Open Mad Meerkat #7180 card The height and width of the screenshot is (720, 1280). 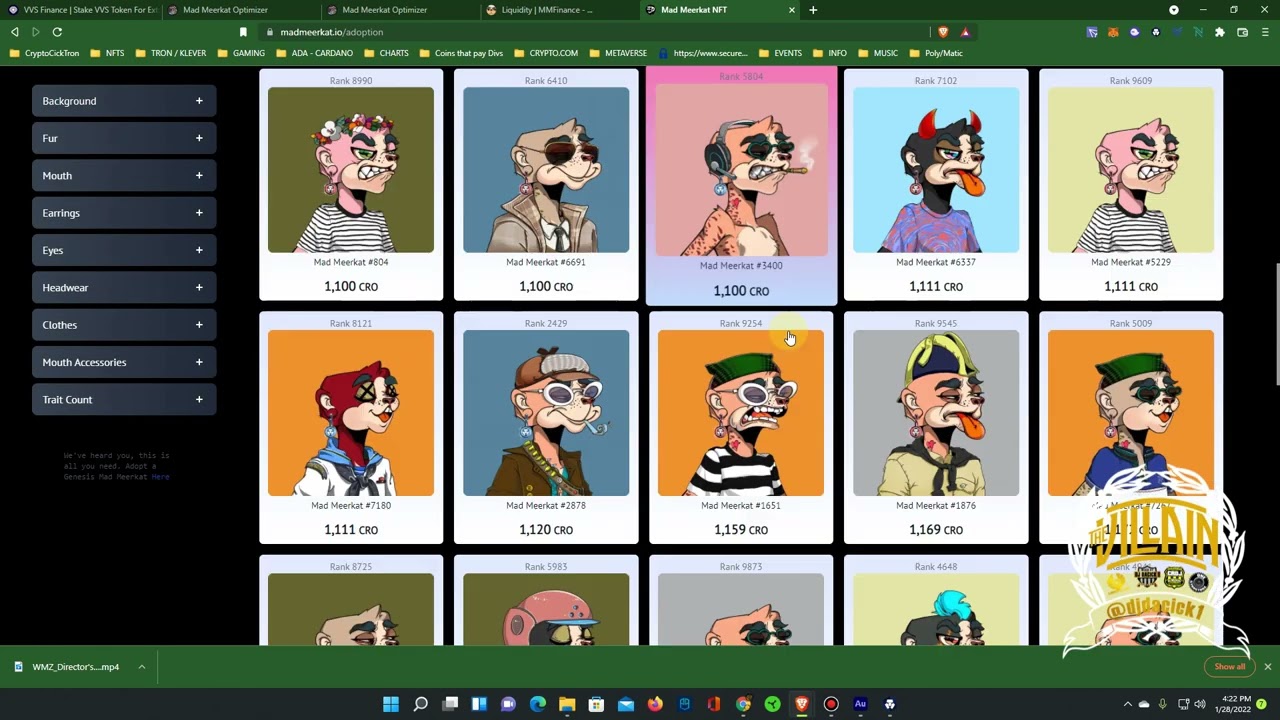351,428
